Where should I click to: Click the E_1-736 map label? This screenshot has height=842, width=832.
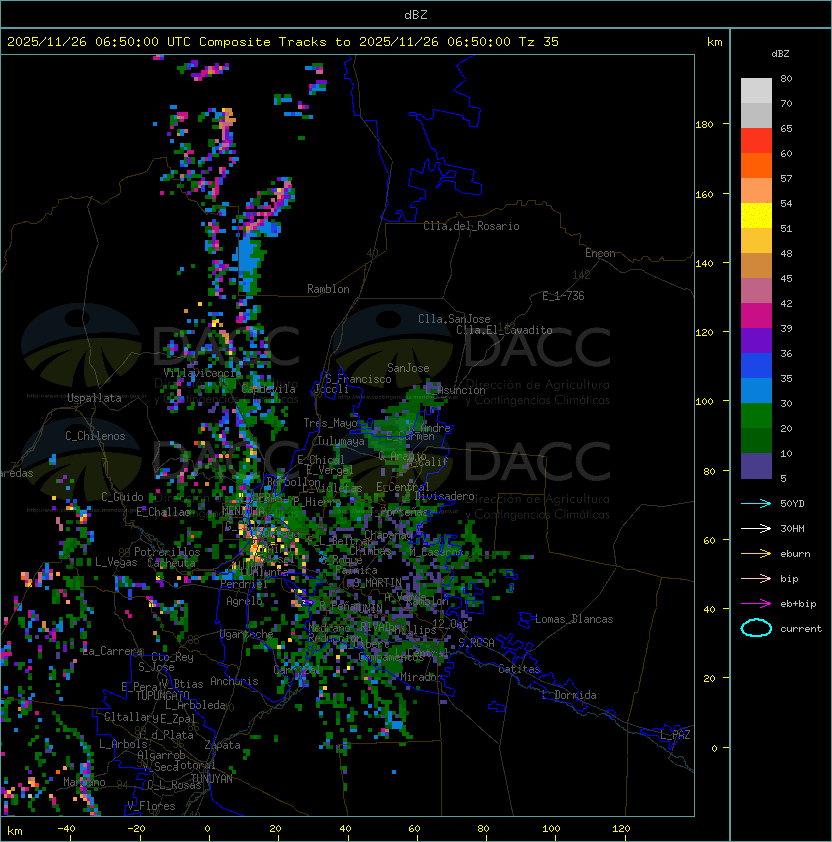563,296
